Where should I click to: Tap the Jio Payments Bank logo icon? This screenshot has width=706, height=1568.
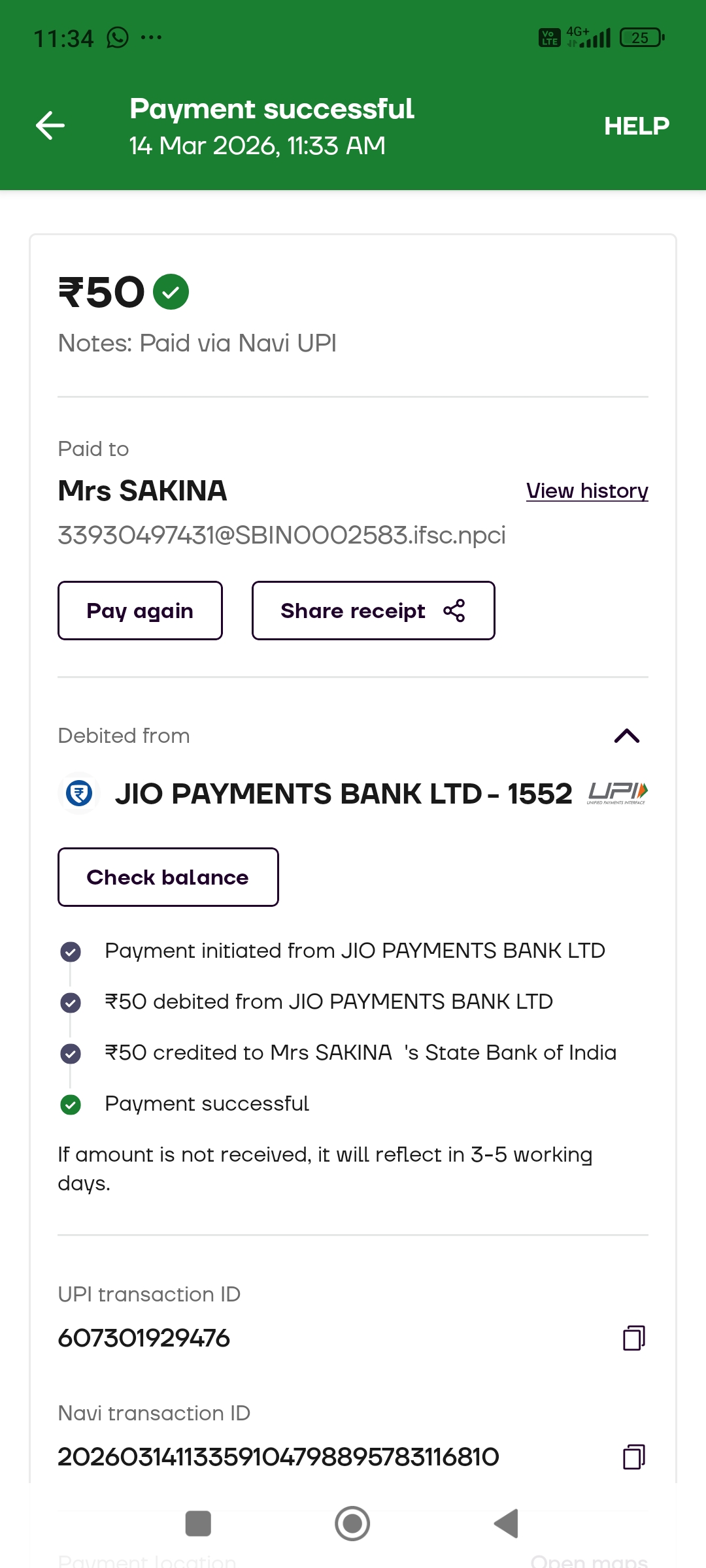(79, 794)
